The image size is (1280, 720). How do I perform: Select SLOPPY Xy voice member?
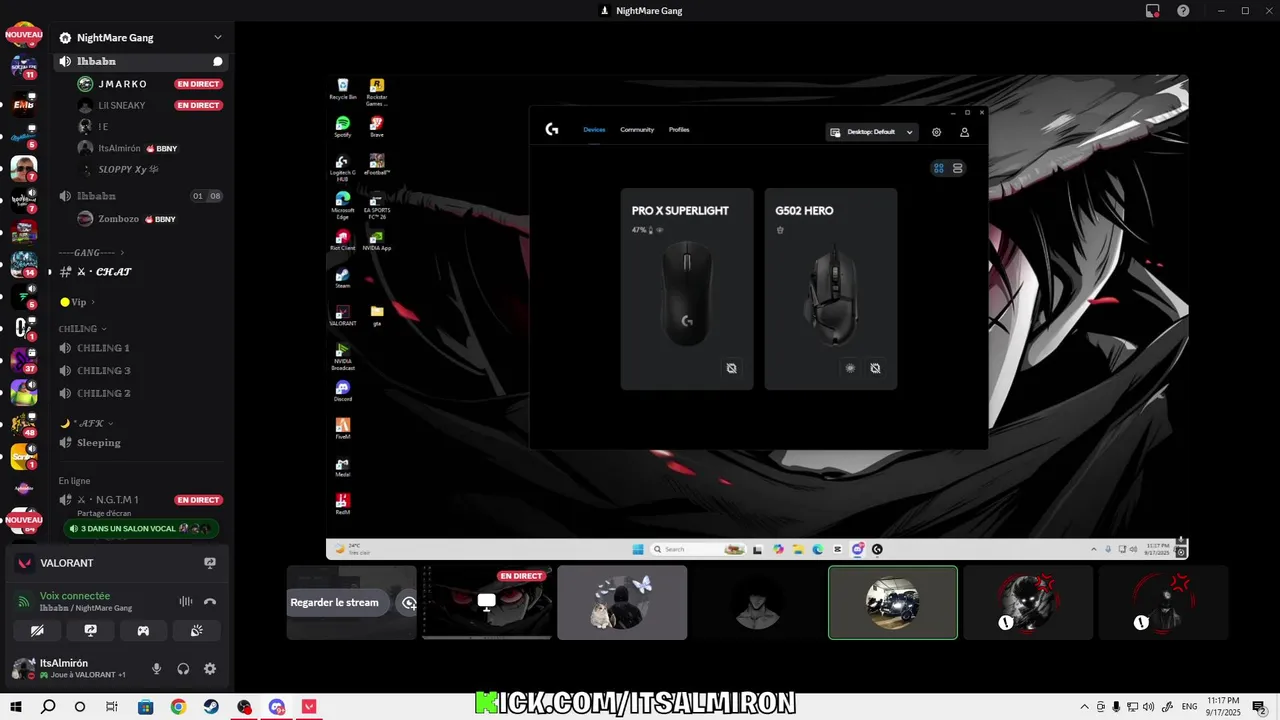click(x=122, y=170)
